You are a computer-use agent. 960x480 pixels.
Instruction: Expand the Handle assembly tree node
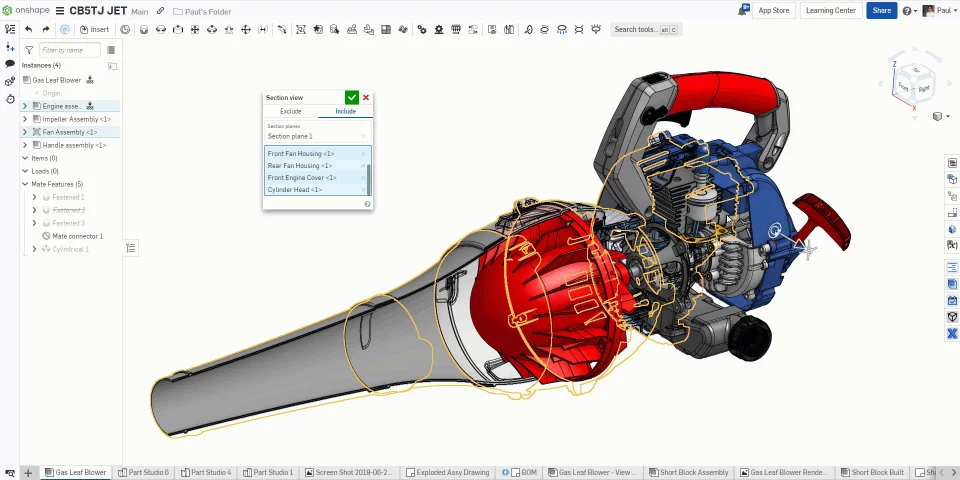25,145
